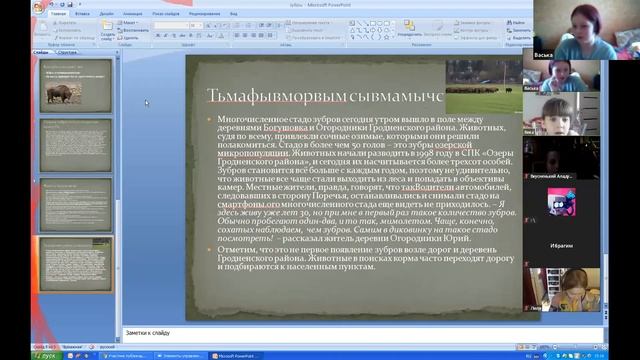Activate Format Painter (Формат по образцу)
Image resolution: width=640 pixels, height=360 pixels.
[74, 38]
